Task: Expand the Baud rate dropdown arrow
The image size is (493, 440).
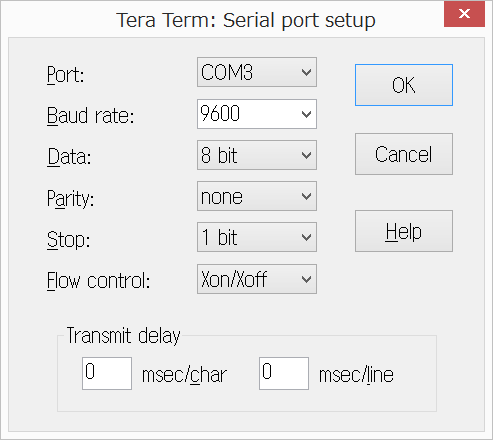Action: coord(306,114)
